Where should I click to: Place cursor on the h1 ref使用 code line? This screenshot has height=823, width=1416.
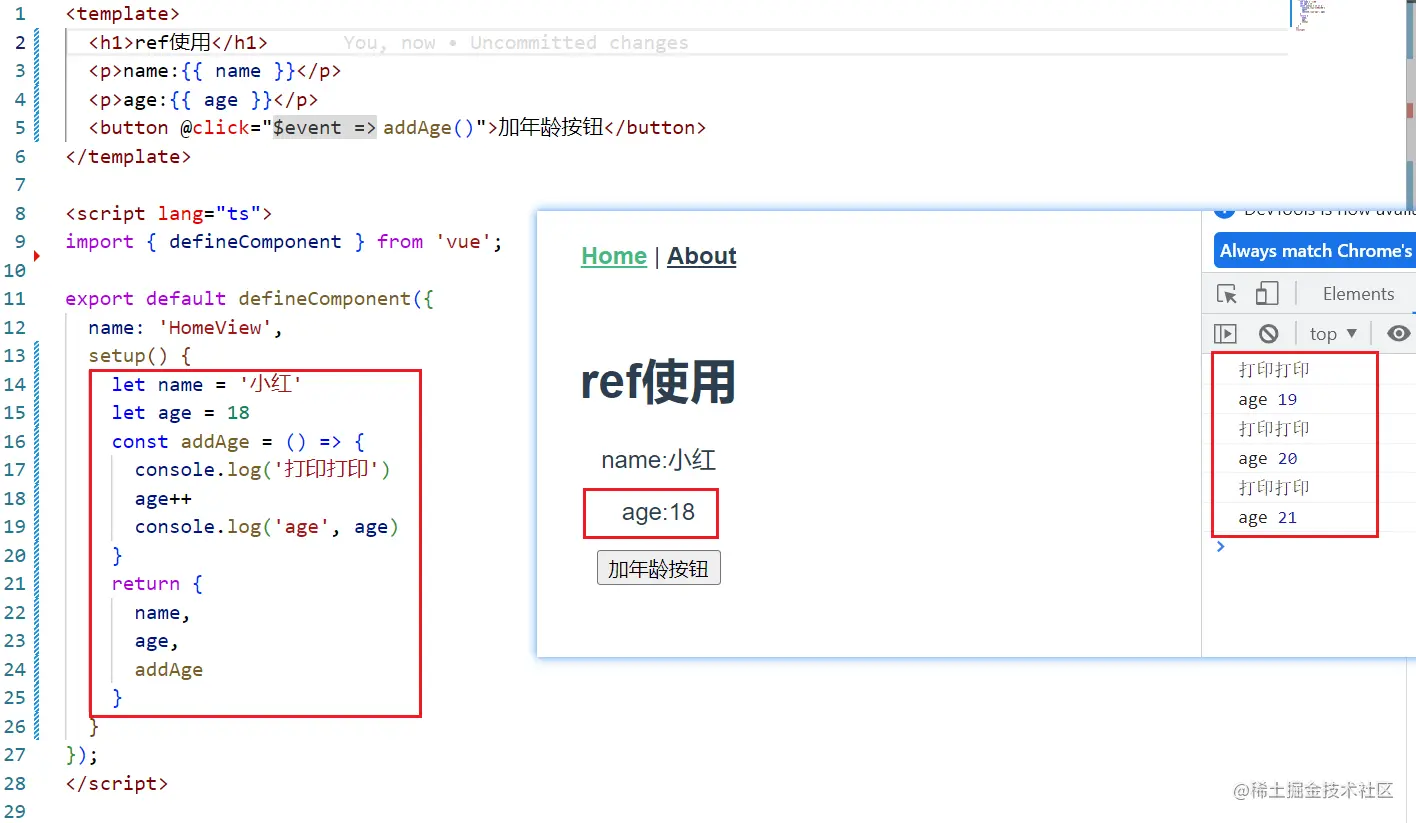[x=178, y=42]
